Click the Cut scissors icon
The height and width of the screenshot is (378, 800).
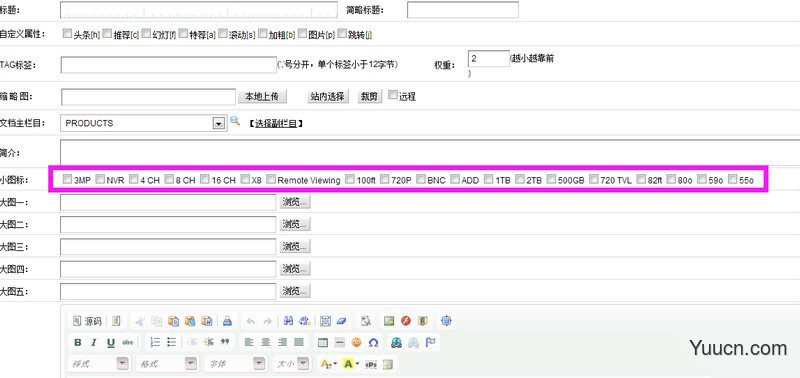coord(140,321)
